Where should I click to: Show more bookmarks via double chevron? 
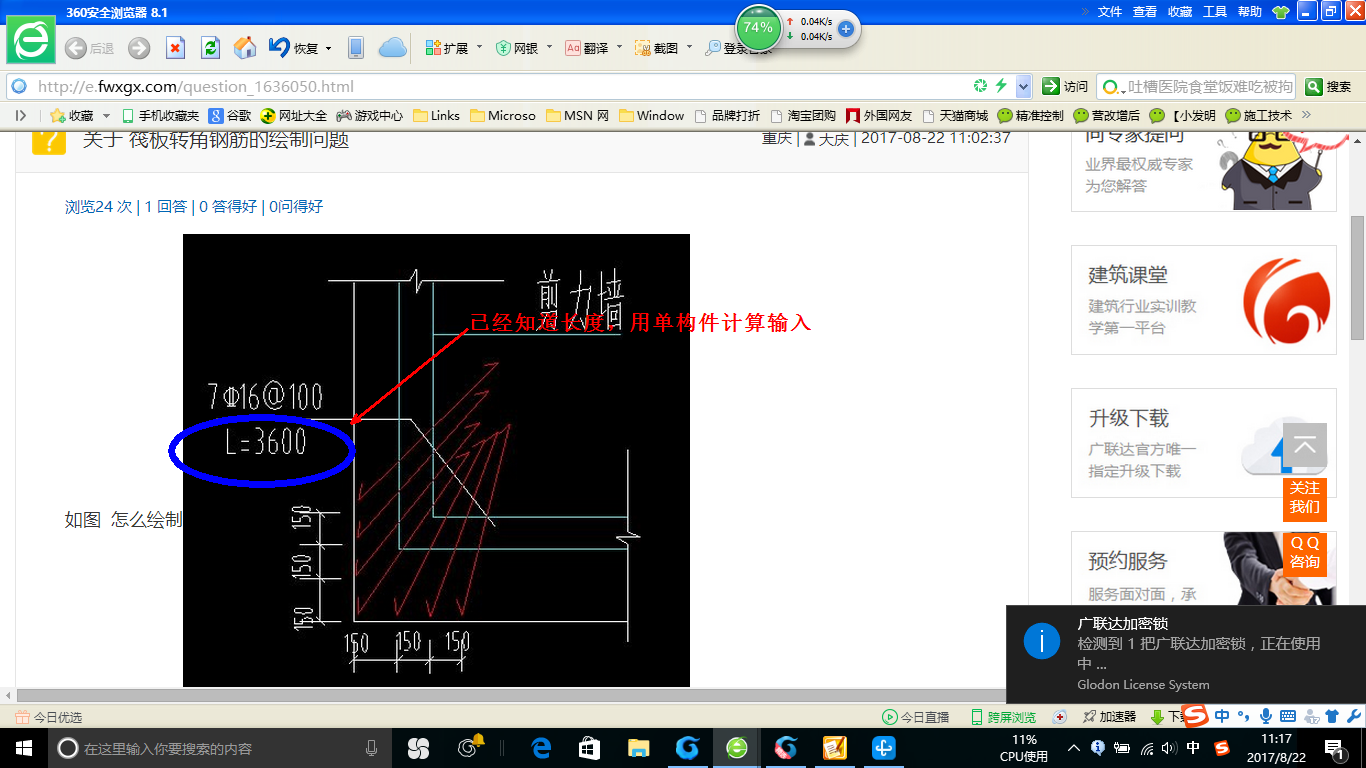tap(1305, 115)
